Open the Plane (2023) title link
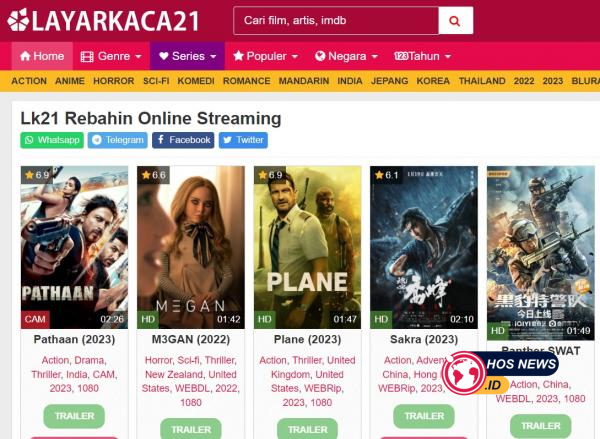This screenshot has width=600, height=439. (307, 339)
